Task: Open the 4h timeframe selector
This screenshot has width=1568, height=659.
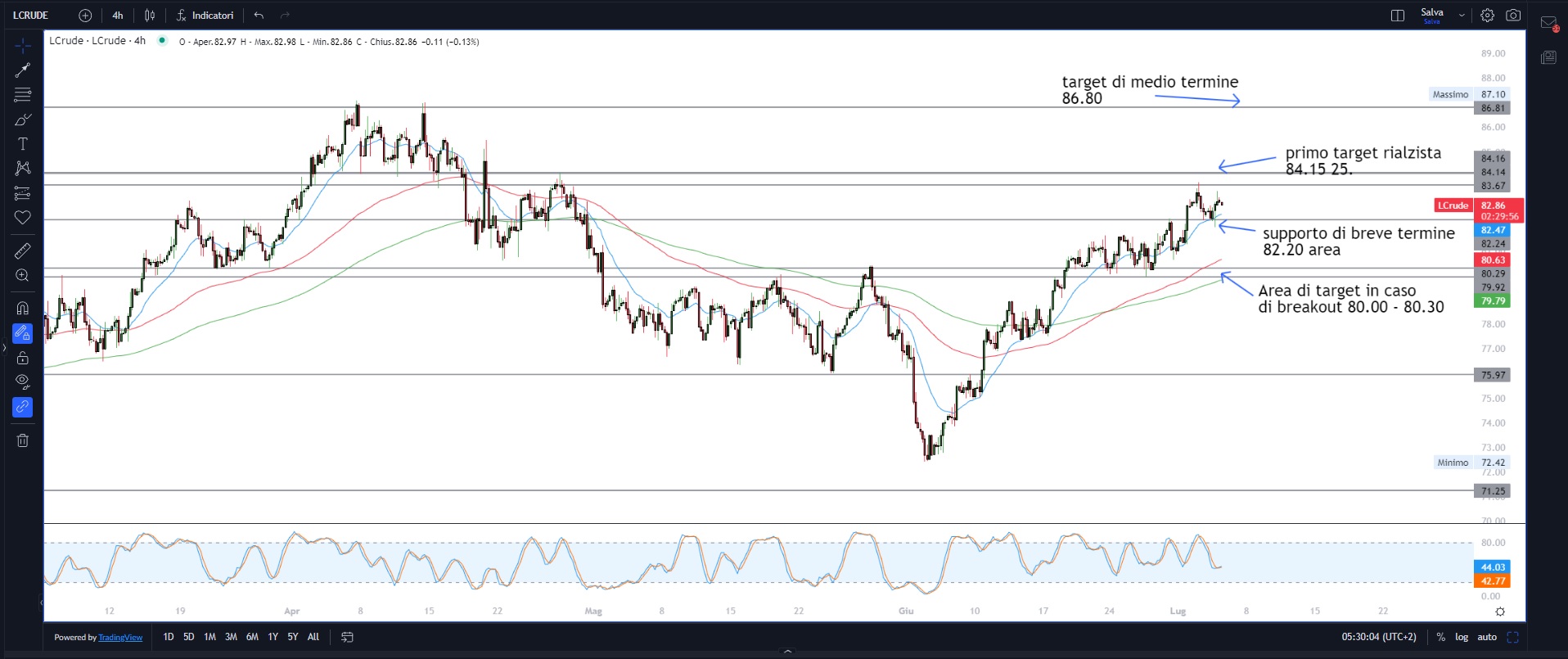Action: pyautogui.click(x=118, y=16)
